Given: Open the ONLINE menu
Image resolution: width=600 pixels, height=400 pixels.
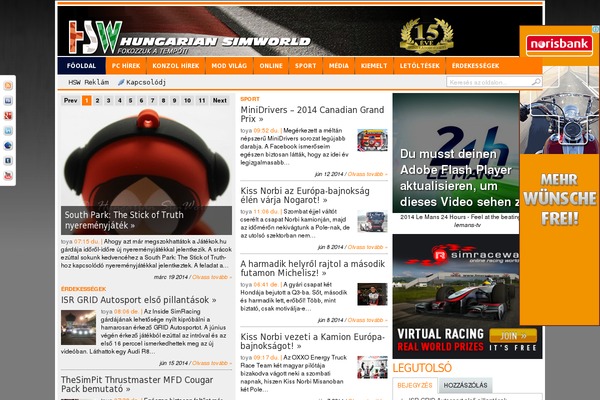Looking at the screenshot, I should pyautogui.click(x=271, y=66).
